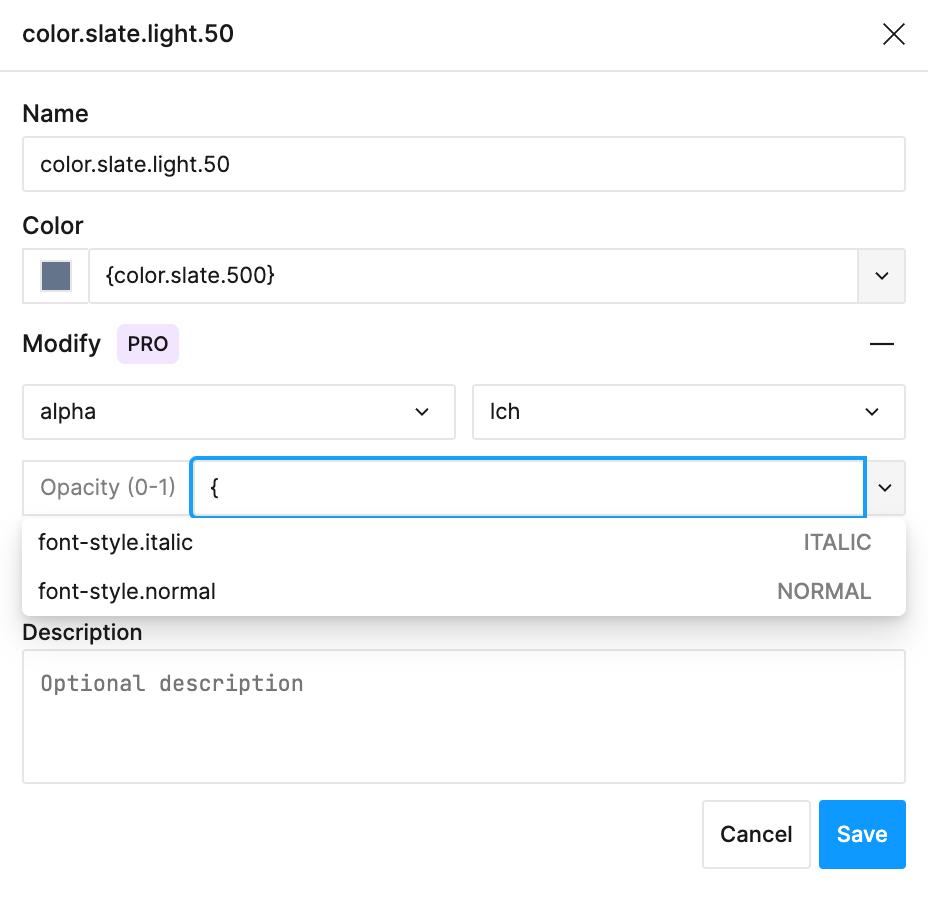This screenshot has height=914, width=928.
Task: Click the {color.slate.500} value field
Action: coord(474,276)
